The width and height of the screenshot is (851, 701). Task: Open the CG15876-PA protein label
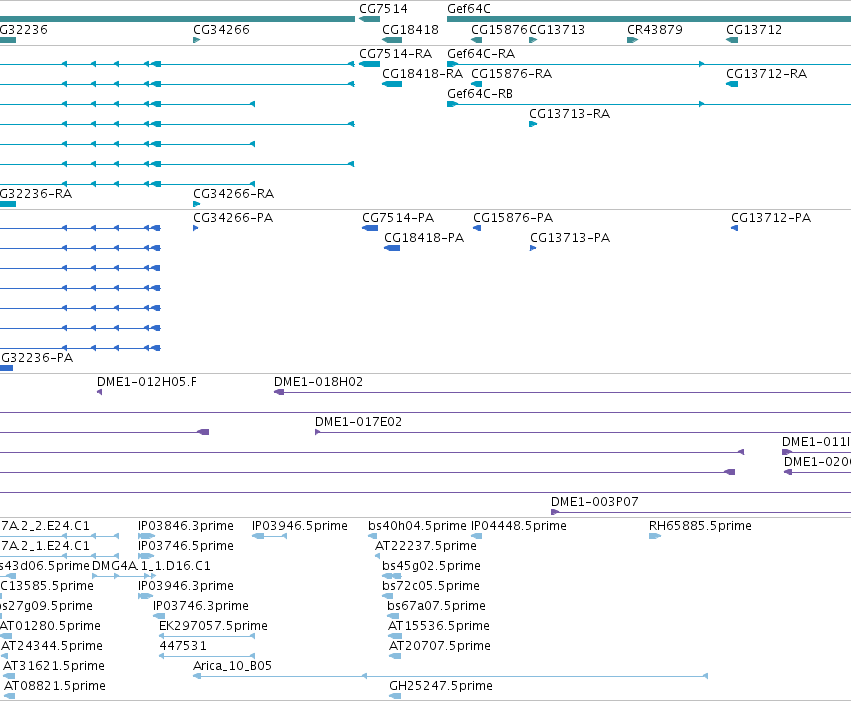[513, 218]
